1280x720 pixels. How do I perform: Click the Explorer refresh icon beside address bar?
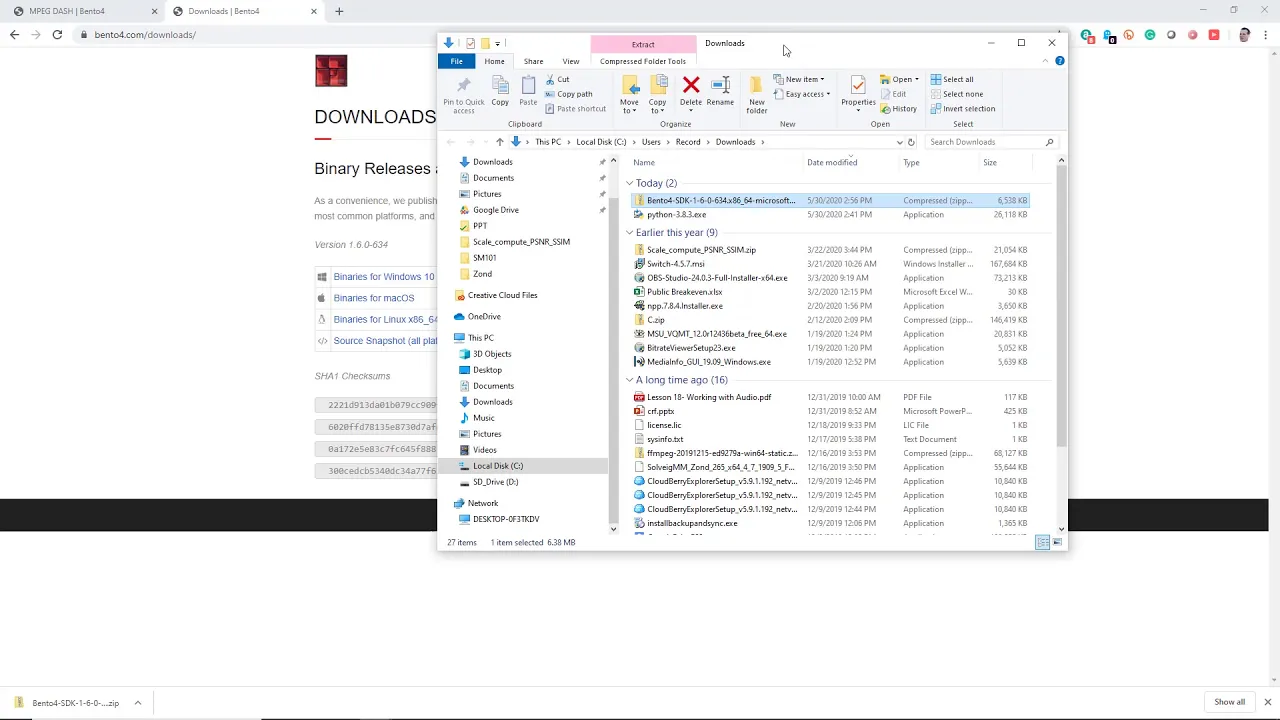coord(911,142)
